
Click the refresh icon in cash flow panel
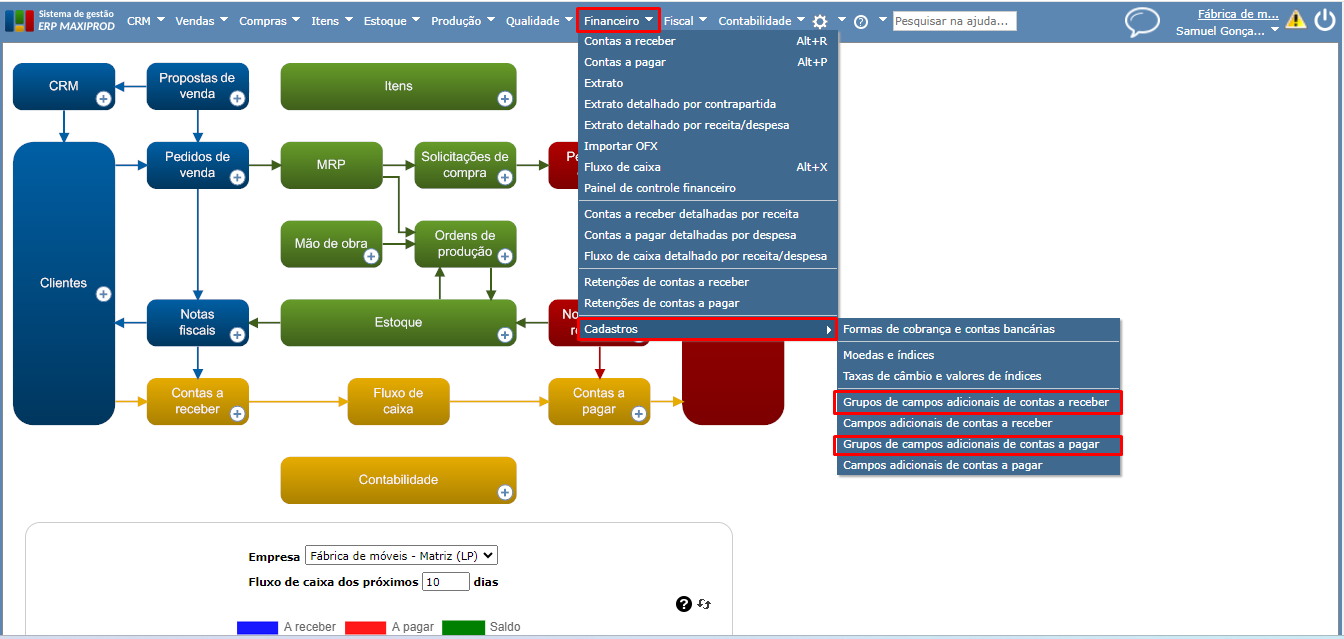click(704, 604)
